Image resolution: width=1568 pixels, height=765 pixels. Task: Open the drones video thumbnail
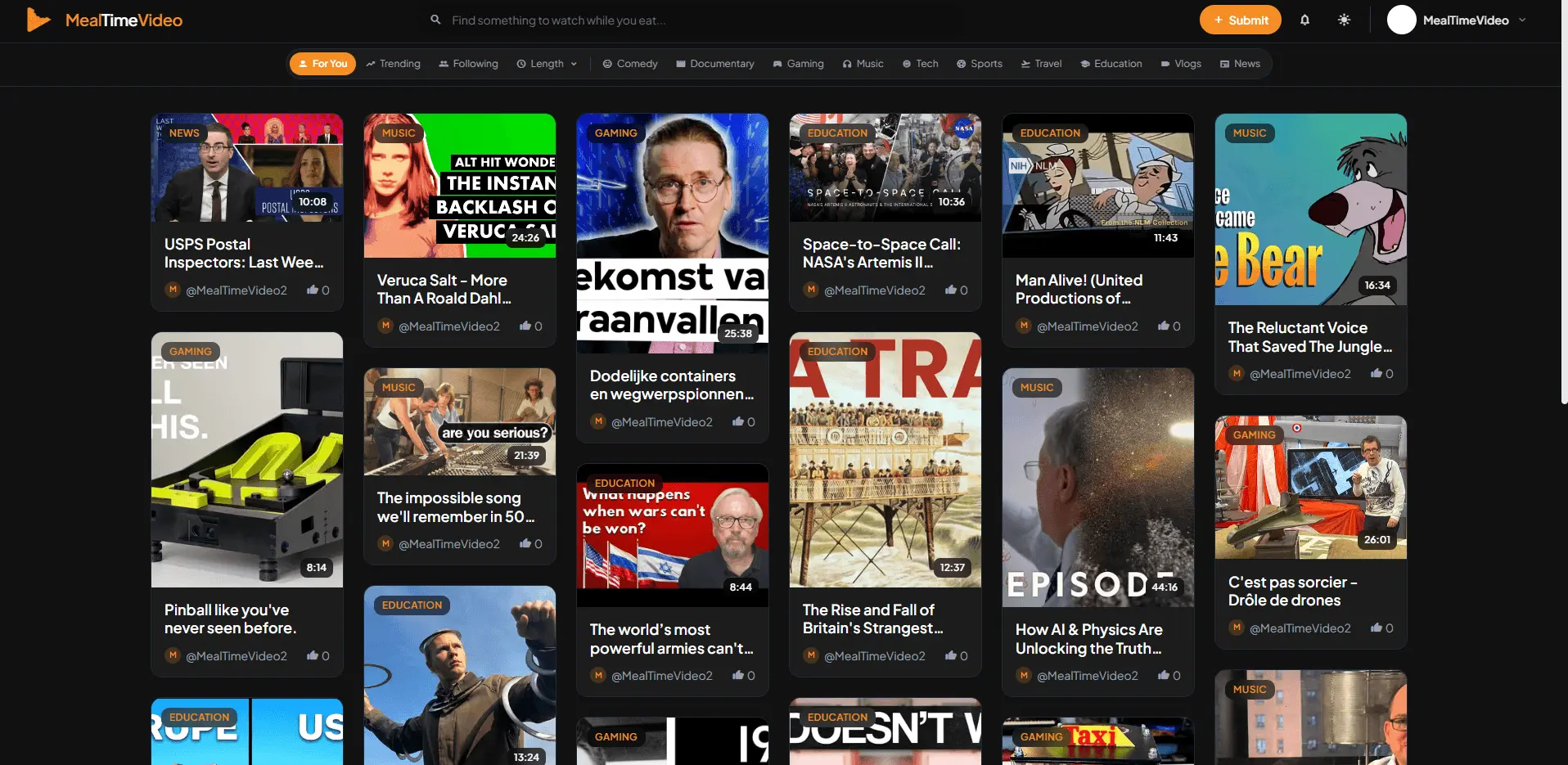(x=1311, y=488)
